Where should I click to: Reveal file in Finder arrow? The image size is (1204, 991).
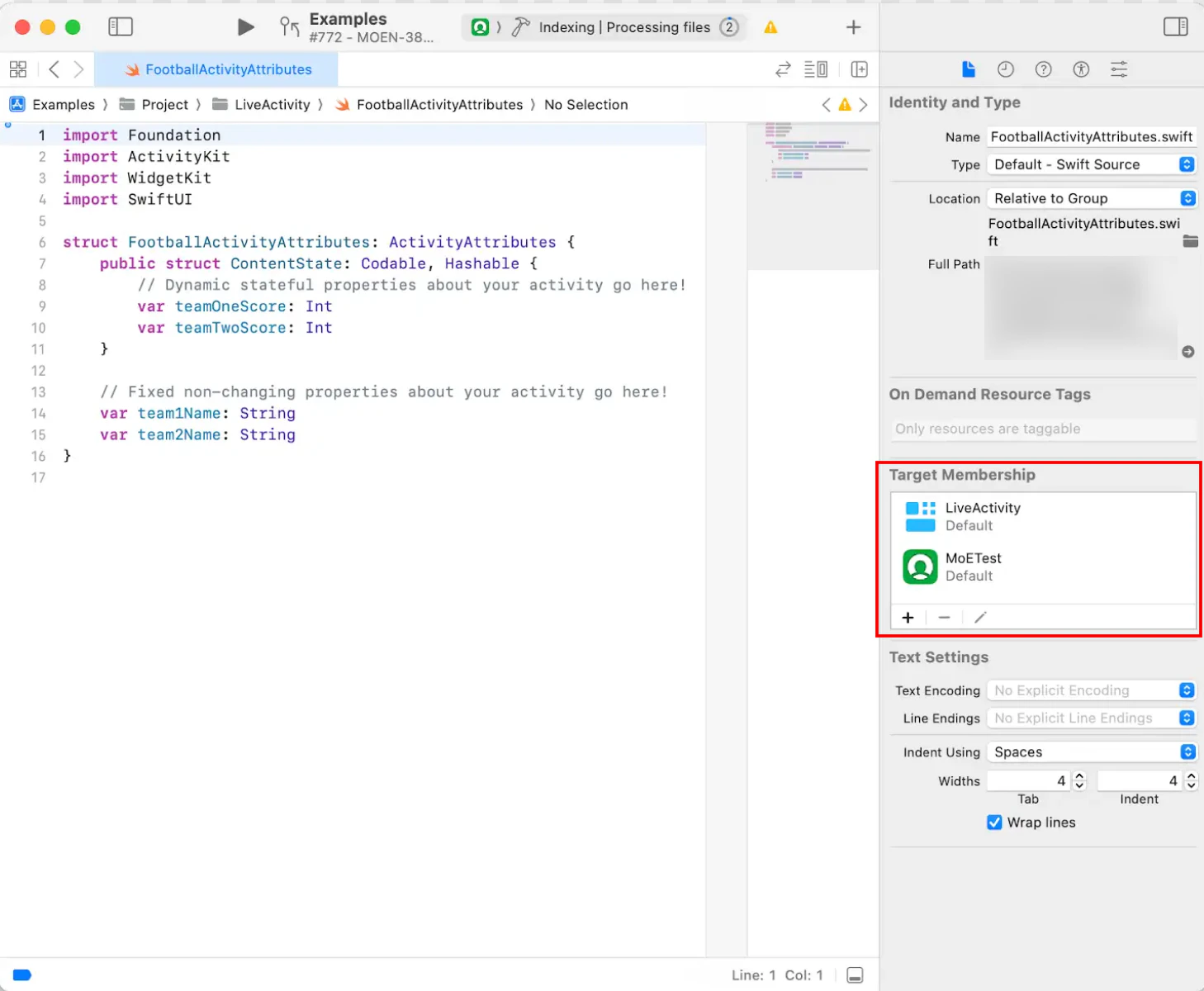tap(1187, 352)
